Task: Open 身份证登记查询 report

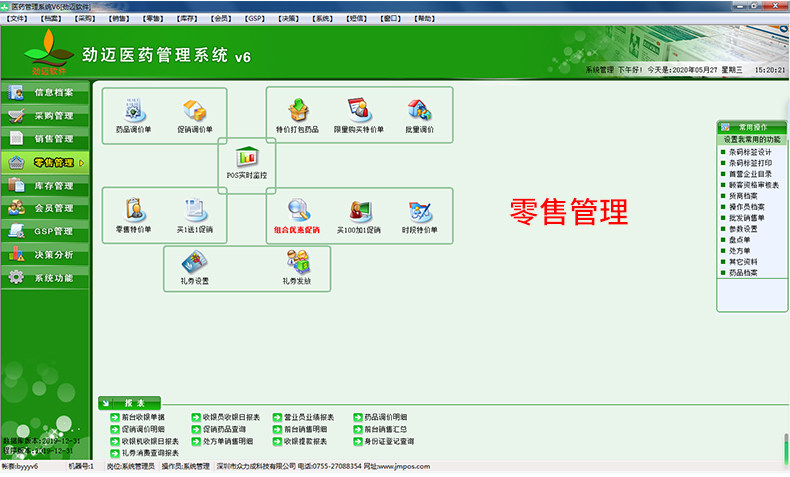Action: (x=389, y=441)
